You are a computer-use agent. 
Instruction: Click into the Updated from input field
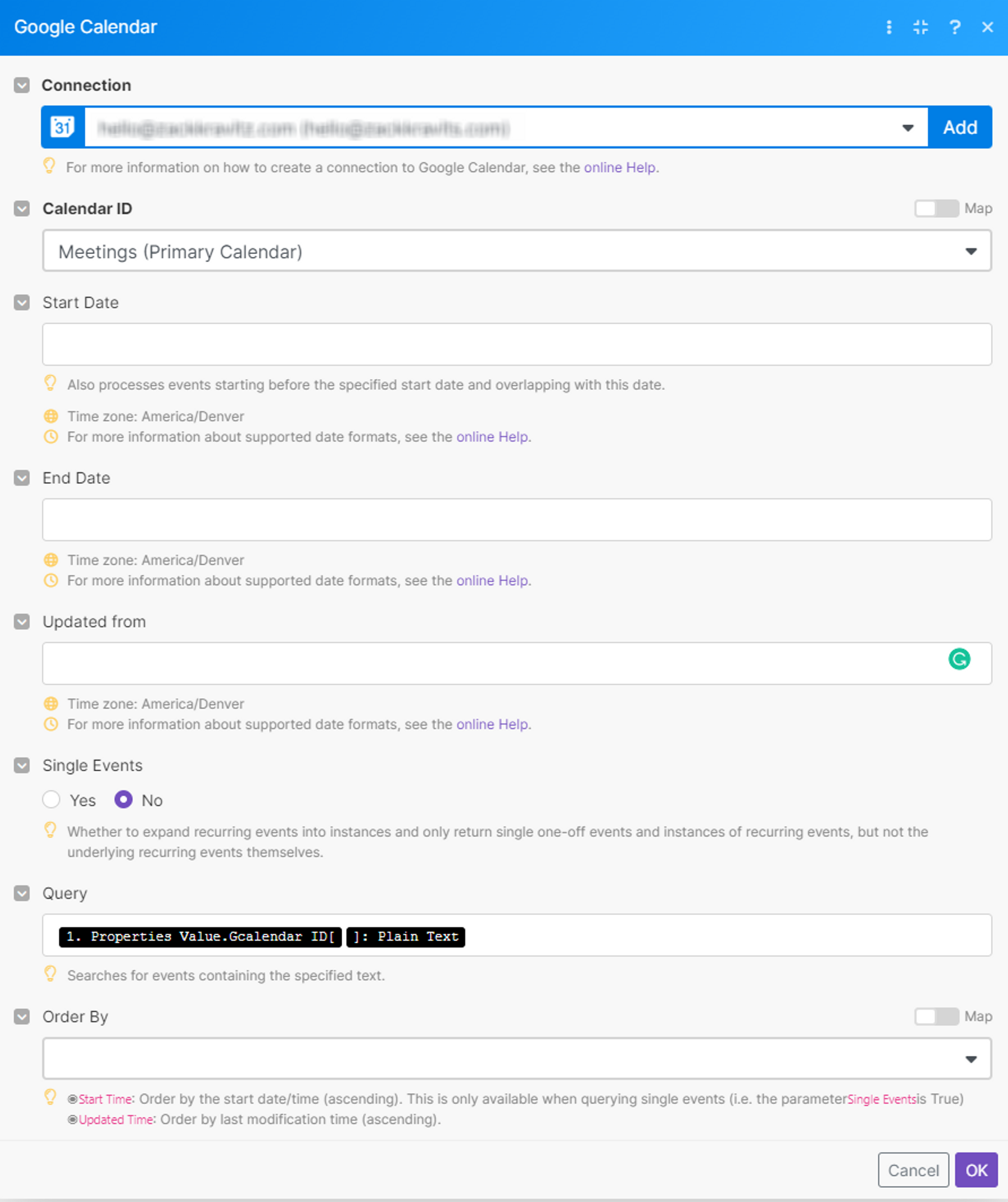517,664
